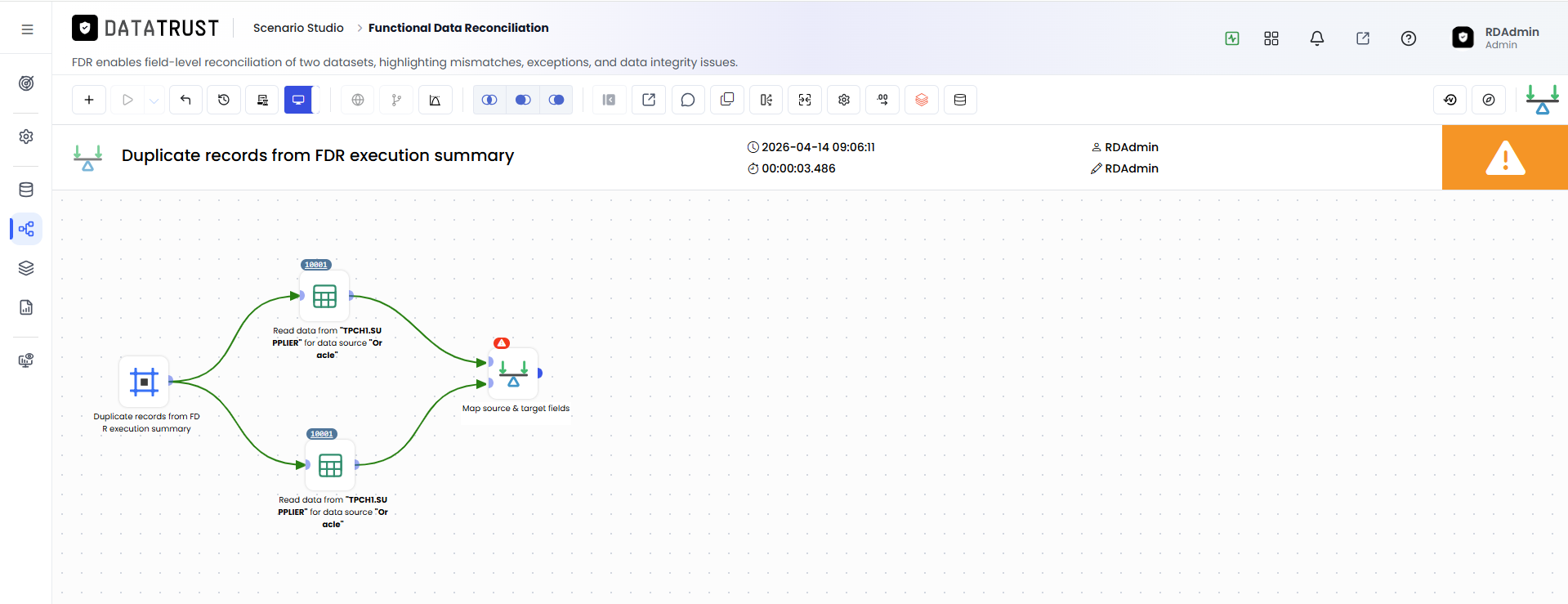Open the RDAdmin user profile menu

(x=1495, y=38)
